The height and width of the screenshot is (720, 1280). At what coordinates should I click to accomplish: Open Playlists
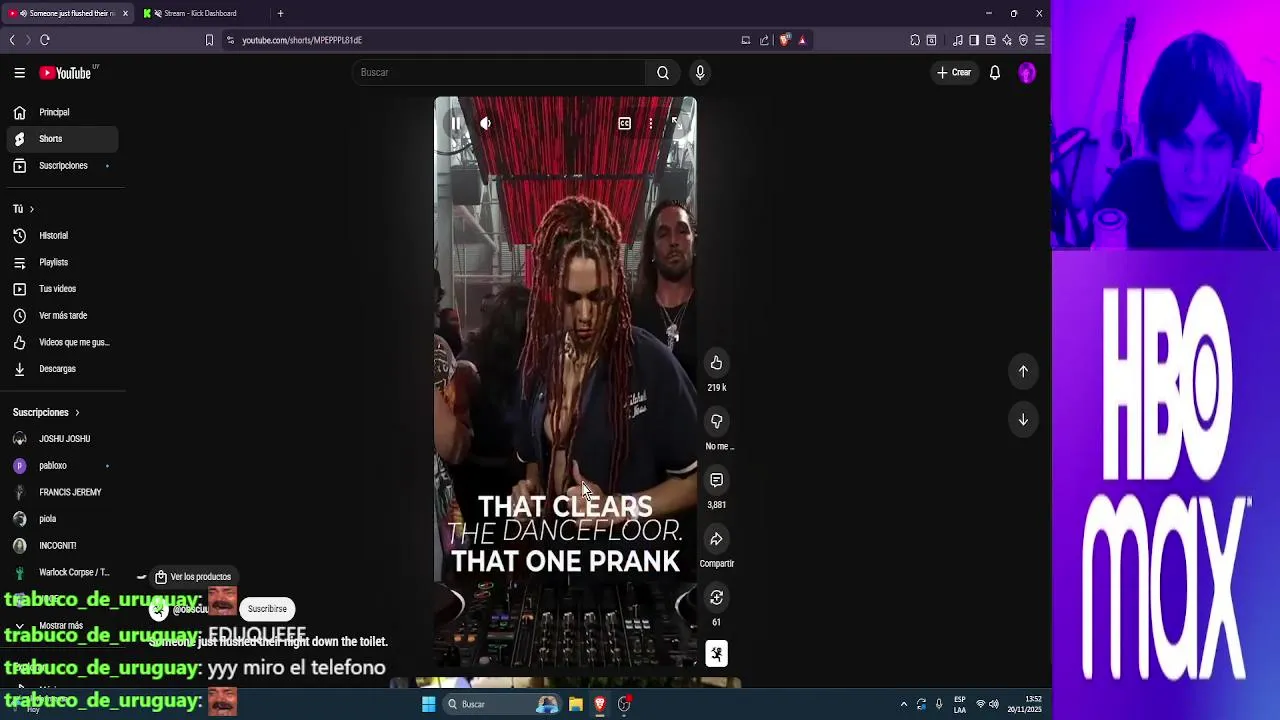(x=62, y=262)
